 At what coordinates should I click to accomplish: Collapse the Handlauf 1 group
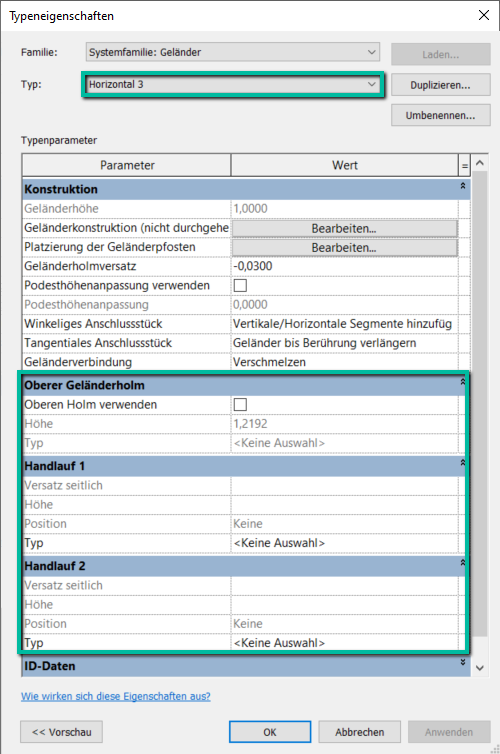pos(462,463)
